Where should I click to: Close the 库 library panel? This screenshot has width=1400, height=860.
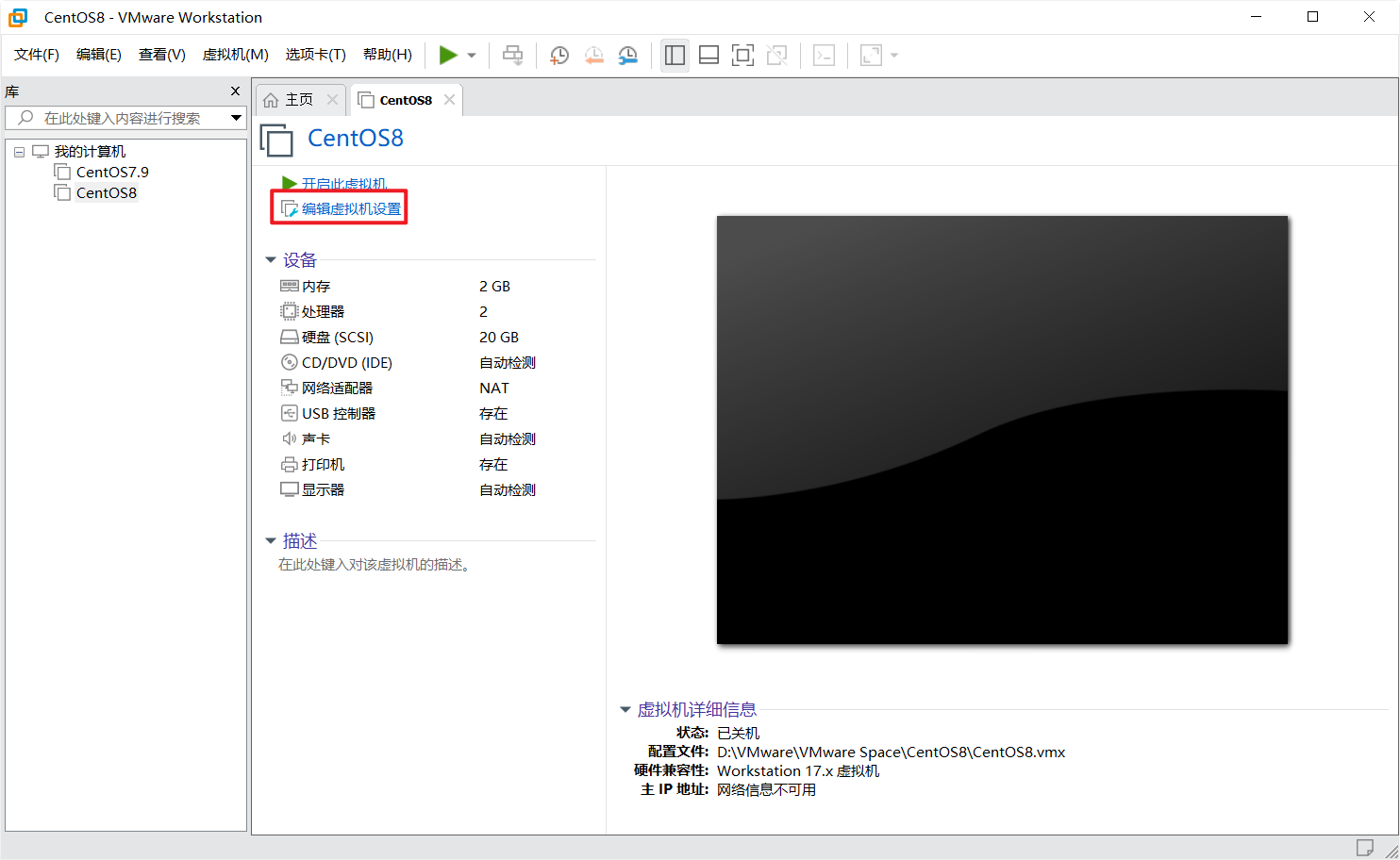point(235,91)
